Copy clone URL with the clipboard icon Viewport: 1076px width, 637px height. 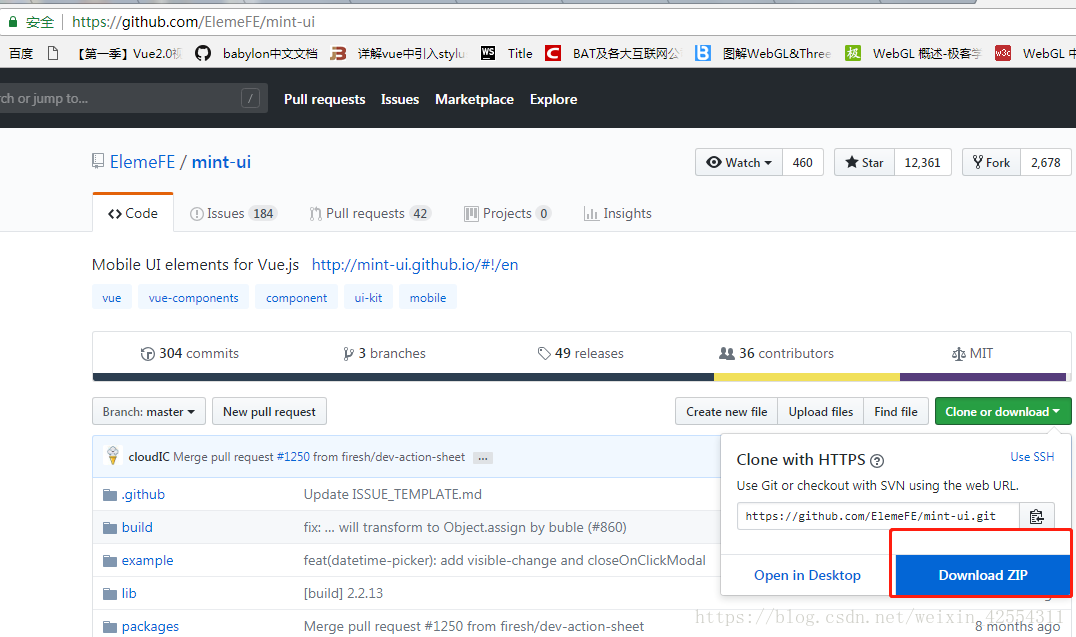click(1037, 516)
